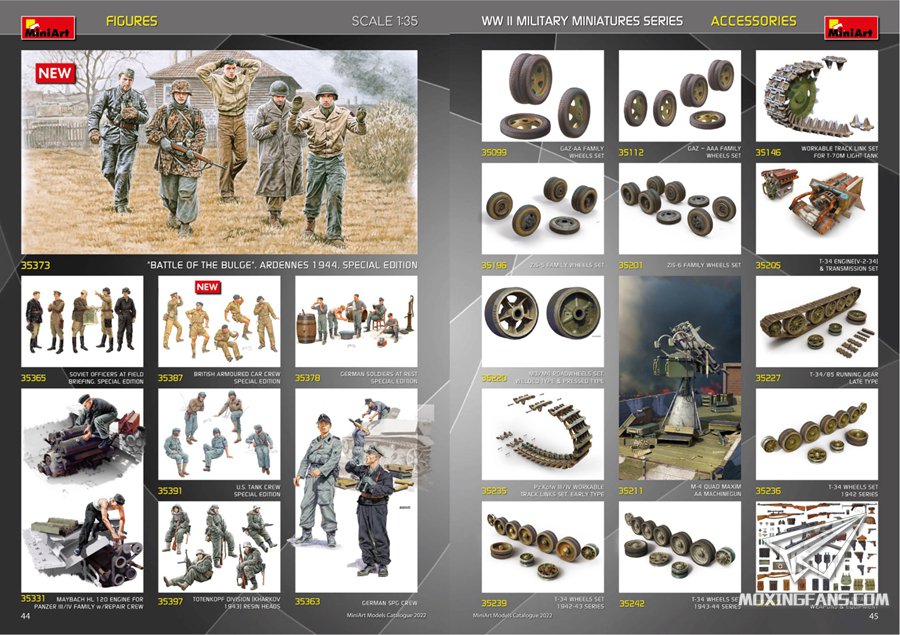Click the "T-34/85 Running Gear Late Type" caption
The width and height of the screenshot is (900, 635).
[x=843, y=378]
